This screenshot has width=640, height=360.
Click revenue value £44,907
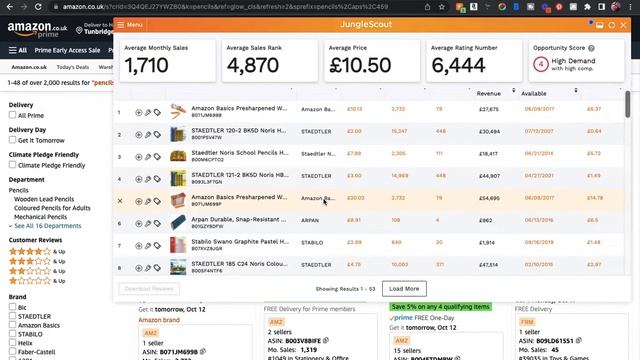[489, 176]
